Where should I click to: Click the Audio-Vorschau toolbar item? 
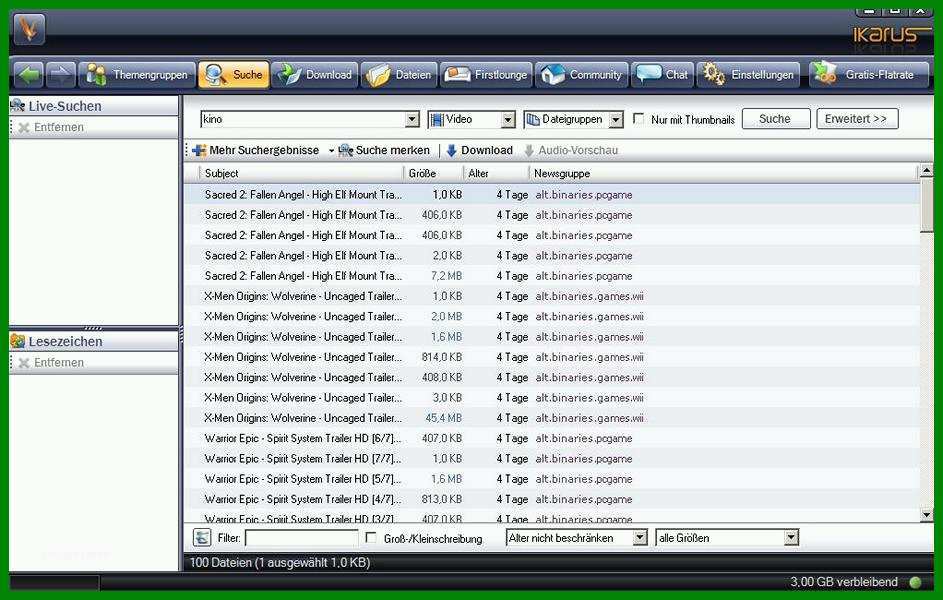(x=571, y=150)
